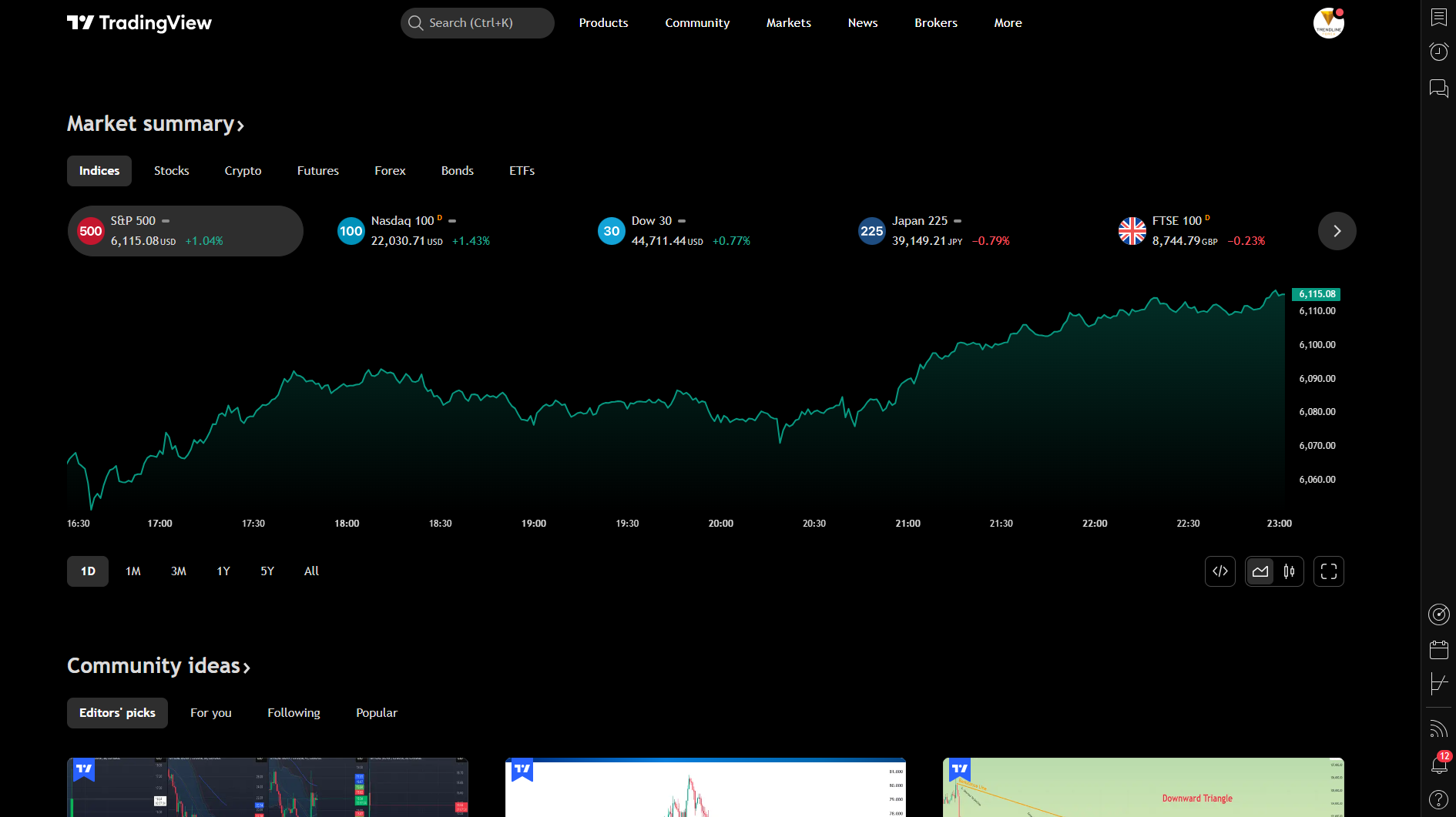
Task: Open the Community menu
Action: coord(697,23)
